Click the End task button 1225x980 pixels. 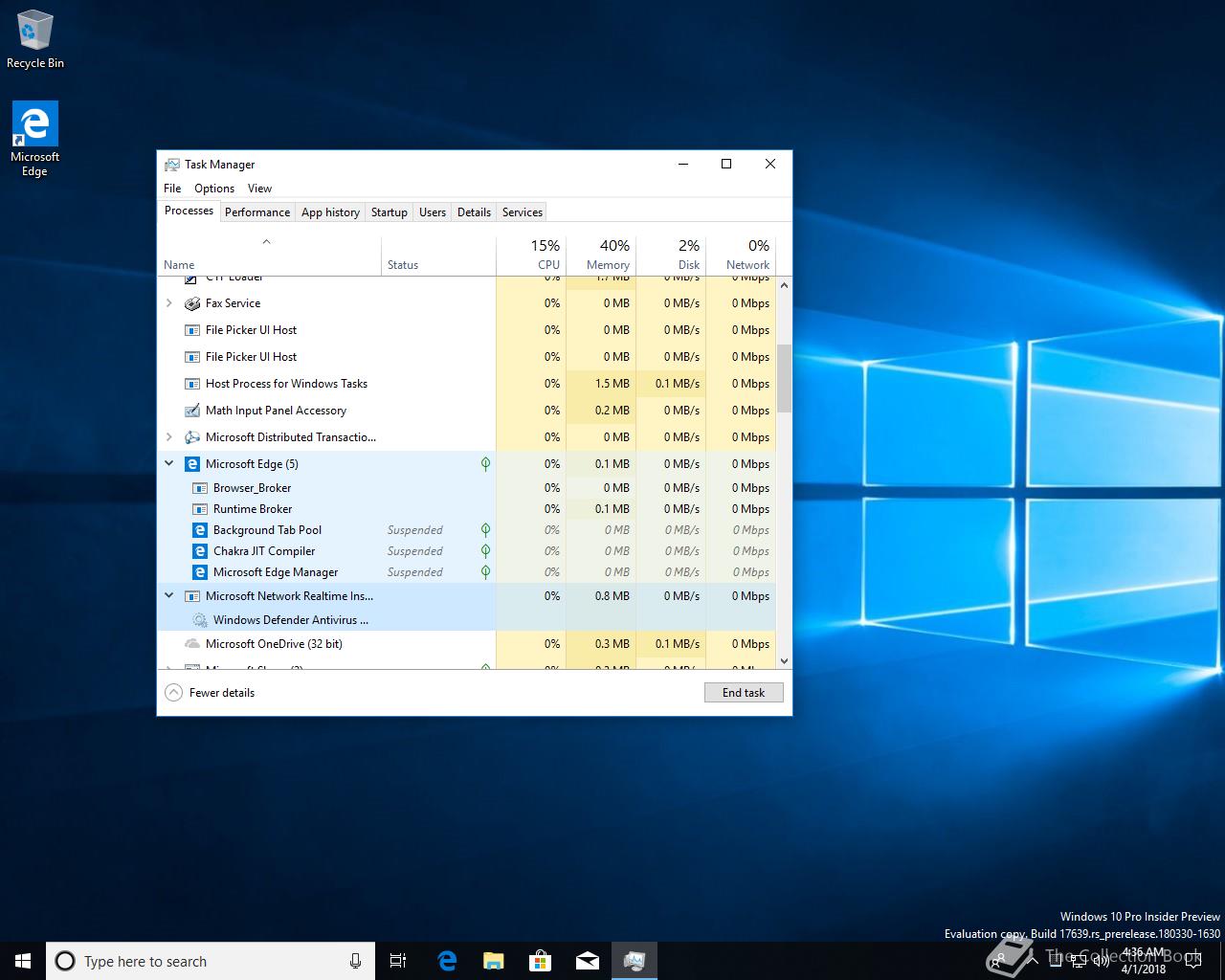[744, 693]
